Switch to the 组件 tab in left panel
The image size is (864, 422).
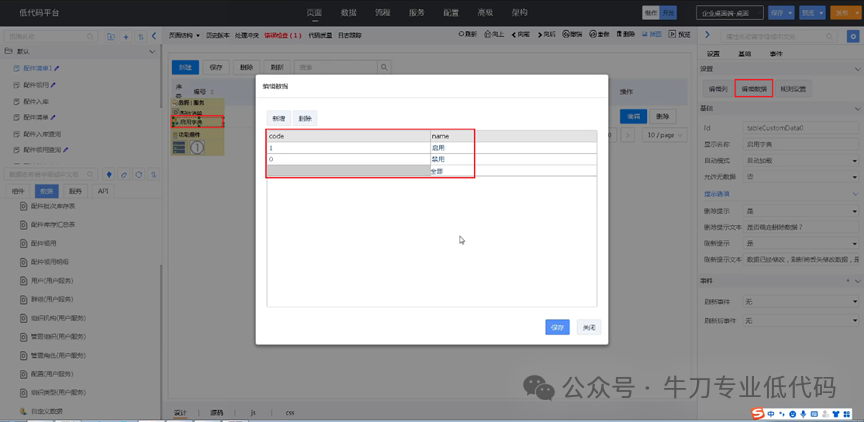click(x=18, y=191)
